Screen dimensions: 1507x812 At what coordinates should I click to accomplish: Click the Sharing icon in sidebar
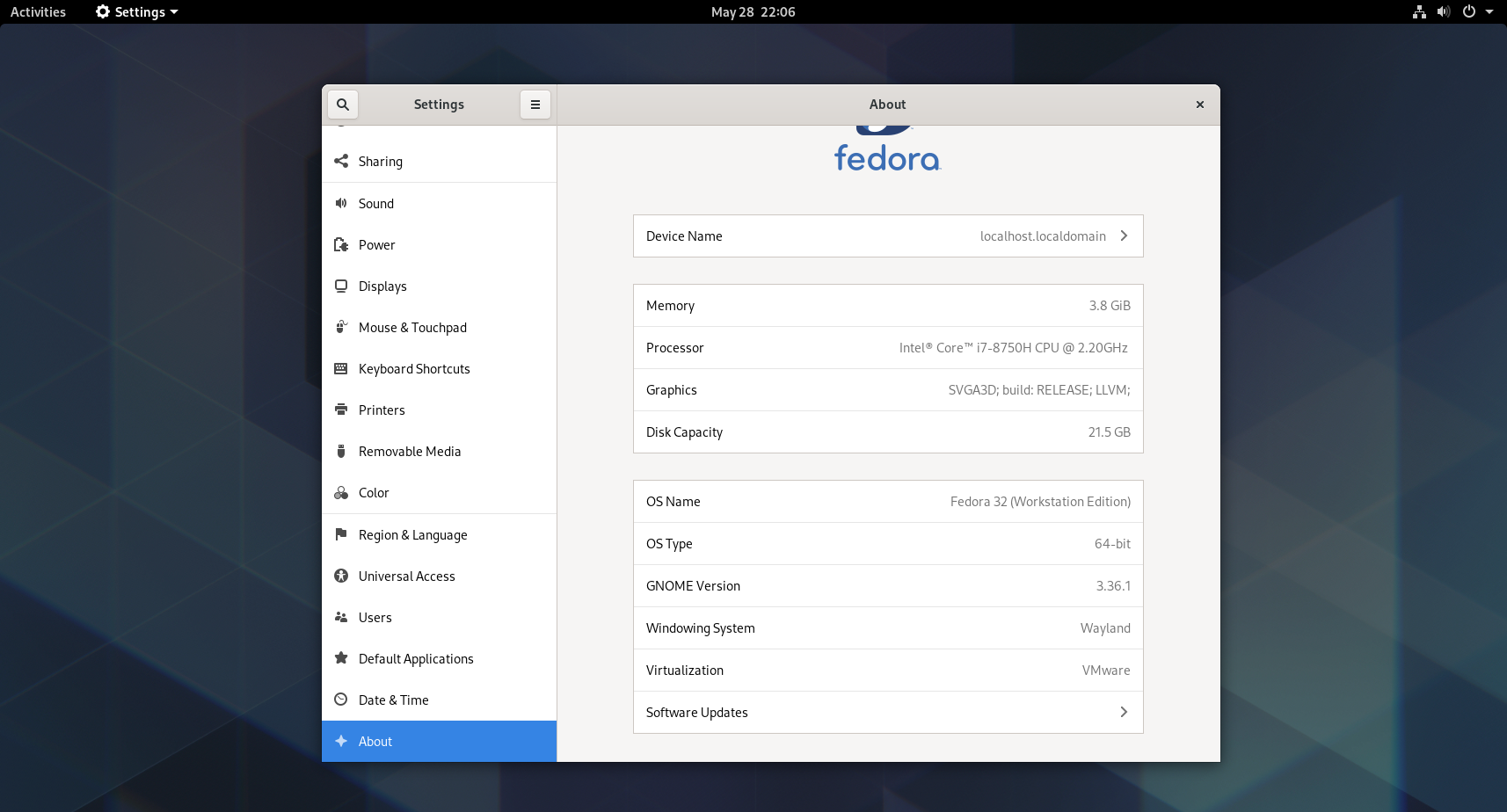tap(341, 161)
